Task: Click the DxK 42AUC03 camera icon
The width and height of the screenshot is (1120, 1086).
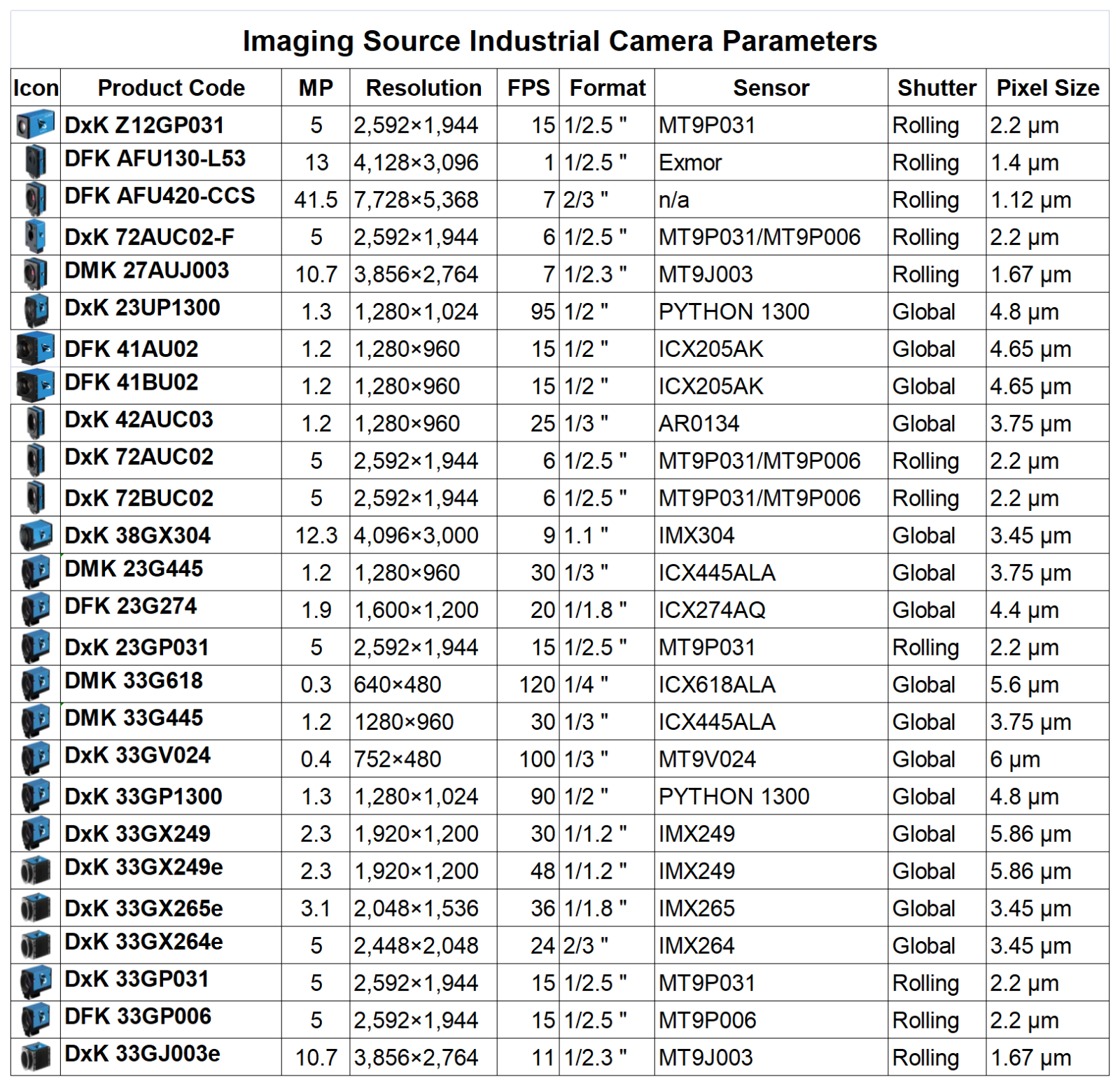Action: (x=36, y=423)
